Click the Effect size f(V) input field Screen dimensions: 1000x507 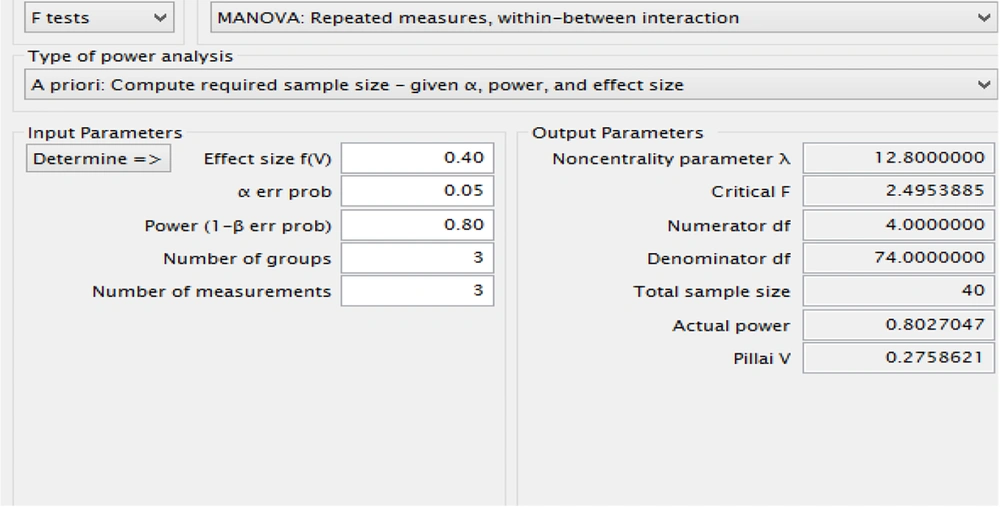(417, 159)
